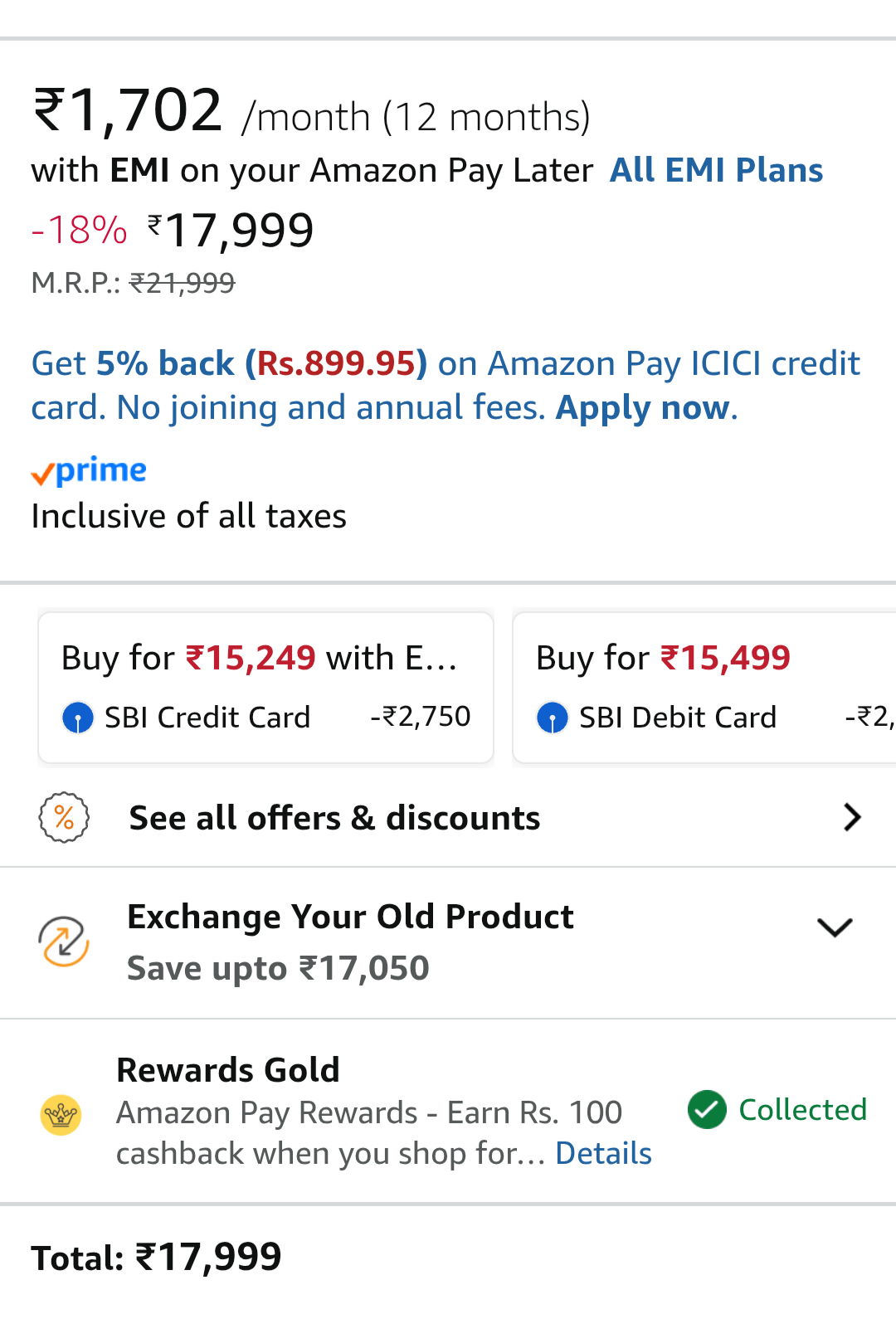Tap the Rewards Gold title
896x1319 pixels.
pos(228,1070)
